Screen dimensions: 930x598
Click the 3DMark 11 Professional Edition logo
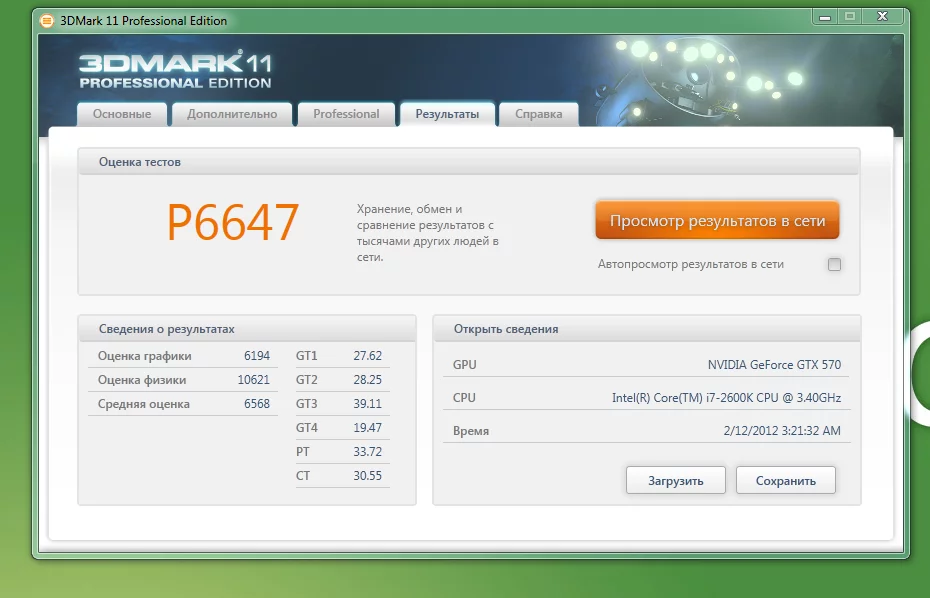[175, 70]
